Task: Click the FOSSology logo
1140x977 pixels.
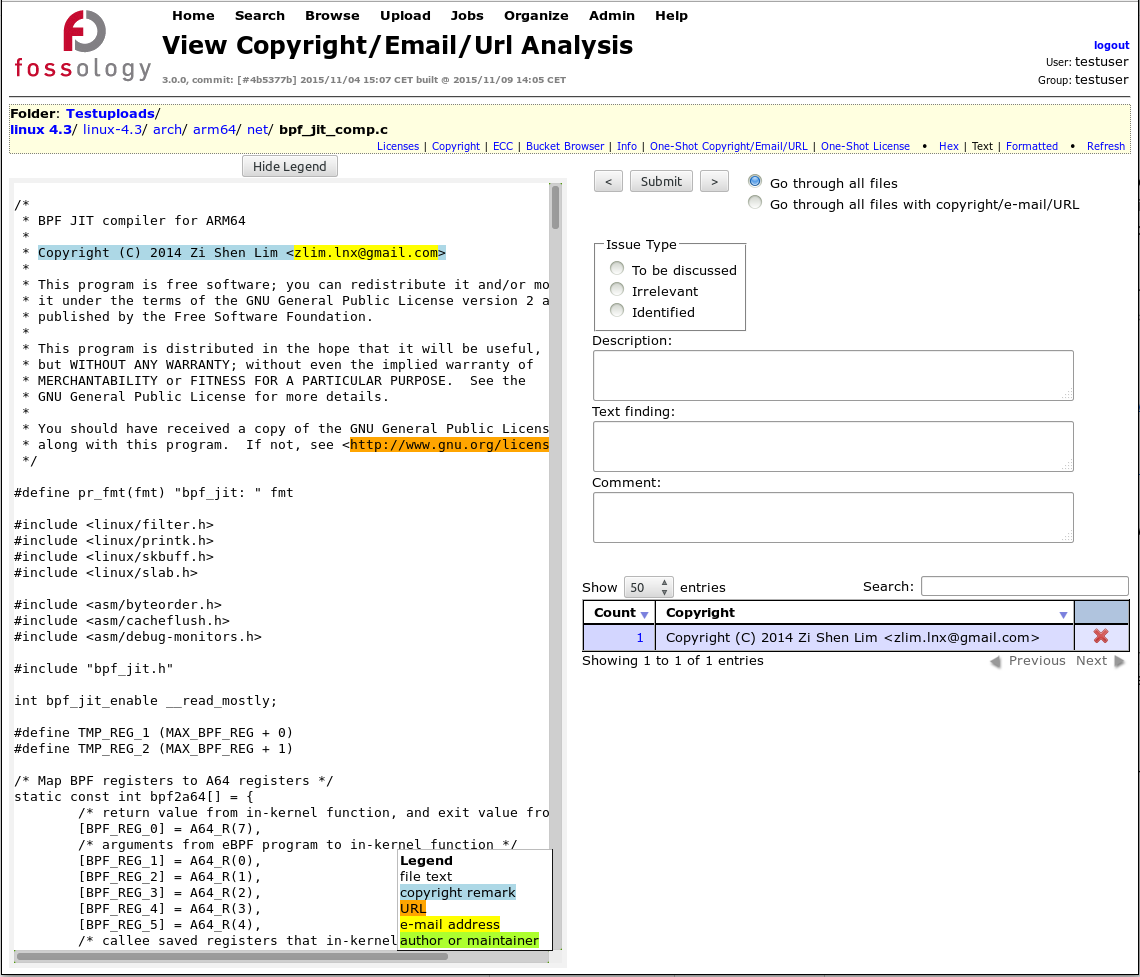Action: pos(82,45)
